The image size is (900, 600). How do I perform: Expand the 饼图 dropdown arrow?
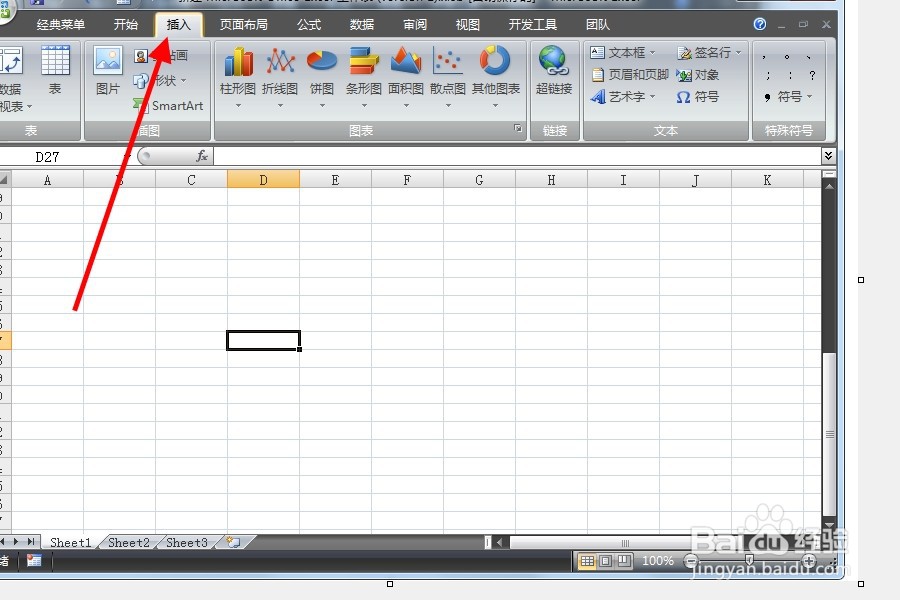tap(322, 106)
